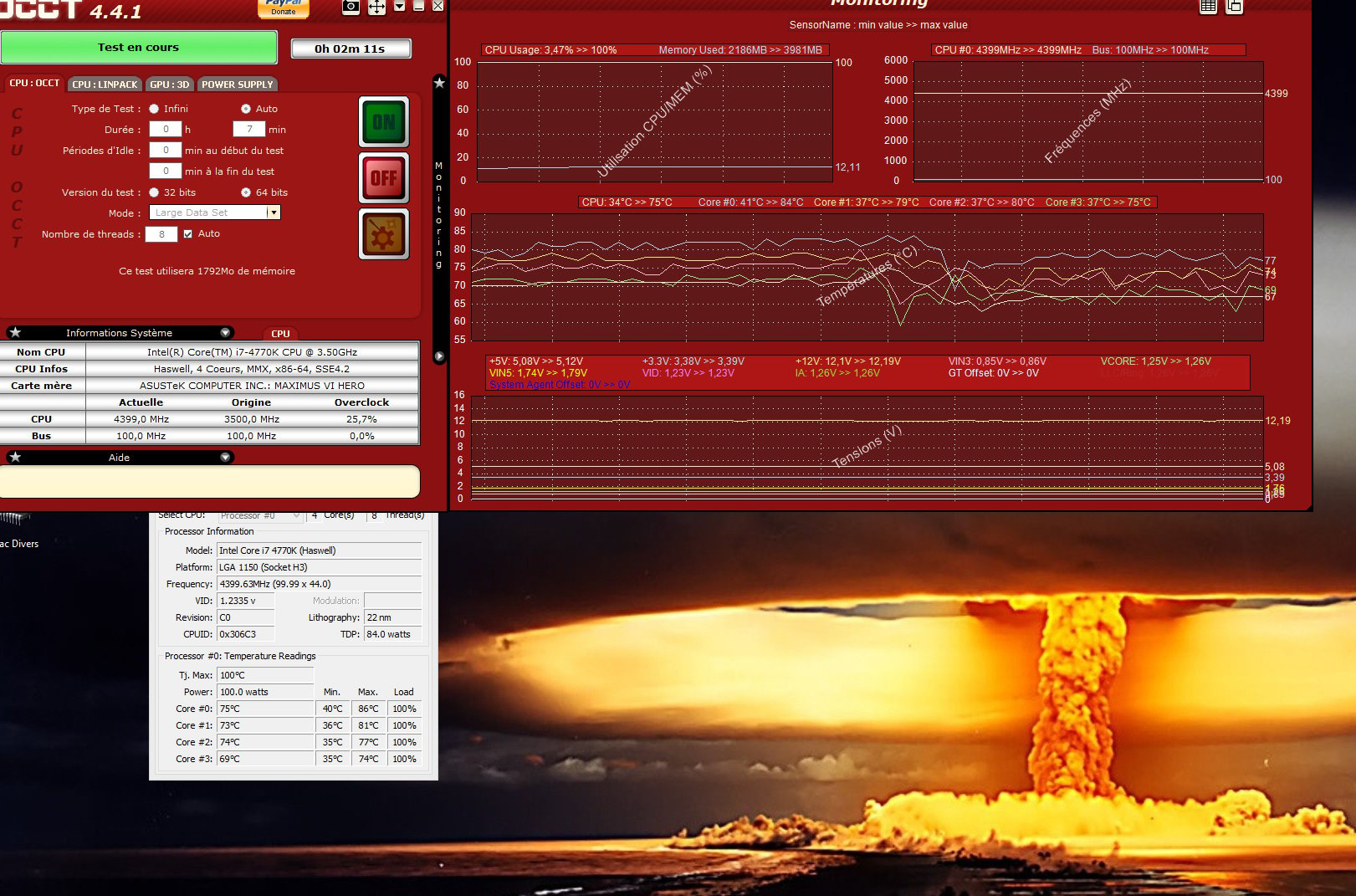The height and width of the screenshot is (896, 1356).
Task: Open the Mode Large Data Set dropdown
Action: click(x=214, y=212)
